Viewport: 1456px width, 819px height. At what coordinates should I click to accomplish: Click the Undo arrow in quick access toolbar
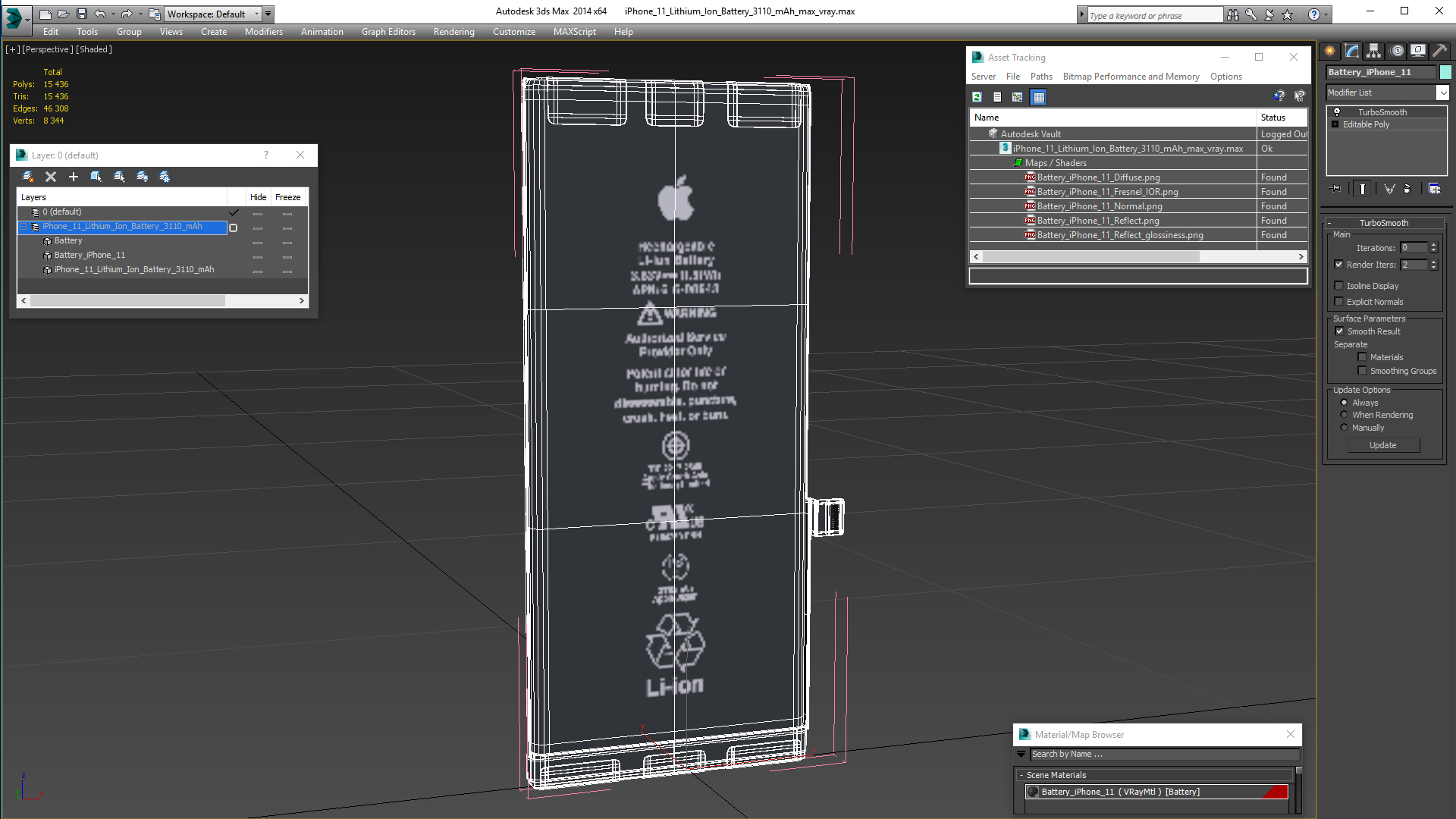99,14
